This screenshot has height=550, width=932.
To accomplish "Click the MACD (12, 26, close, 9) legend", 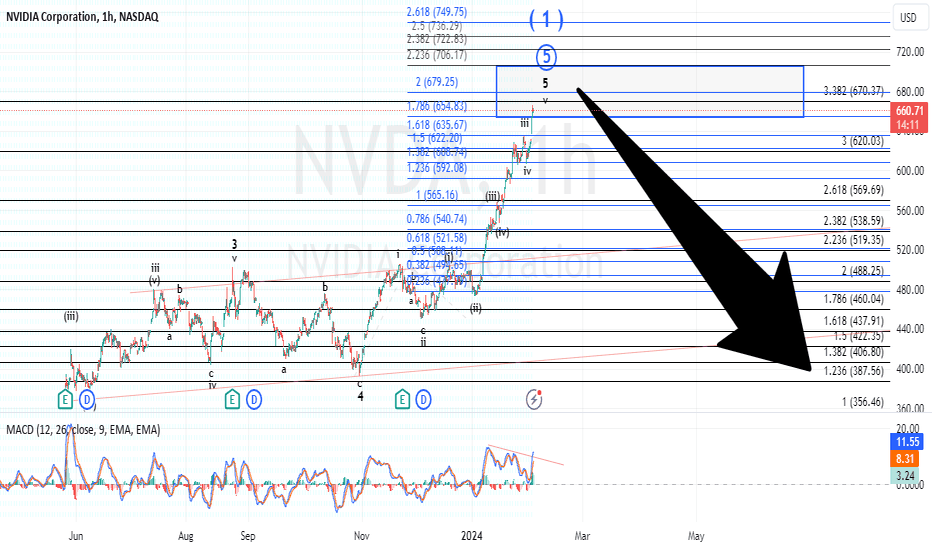I will click(83, 429).
